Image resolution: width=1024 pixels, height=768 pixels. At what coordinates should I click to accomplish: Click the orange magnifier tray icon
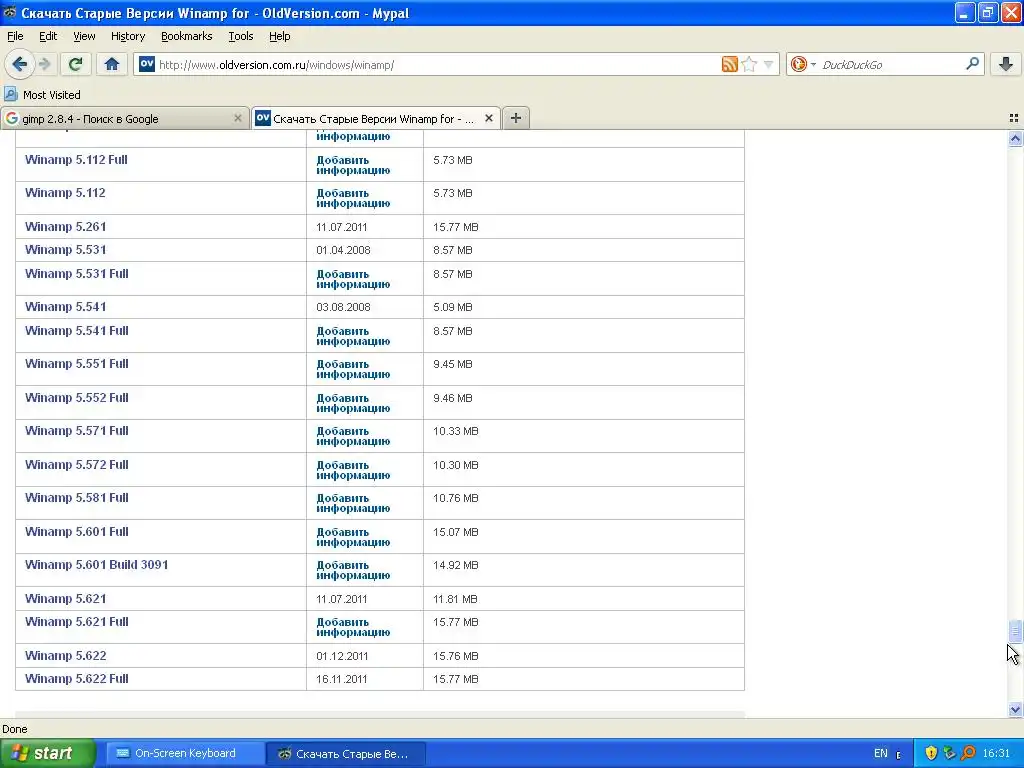coord(968,753)
